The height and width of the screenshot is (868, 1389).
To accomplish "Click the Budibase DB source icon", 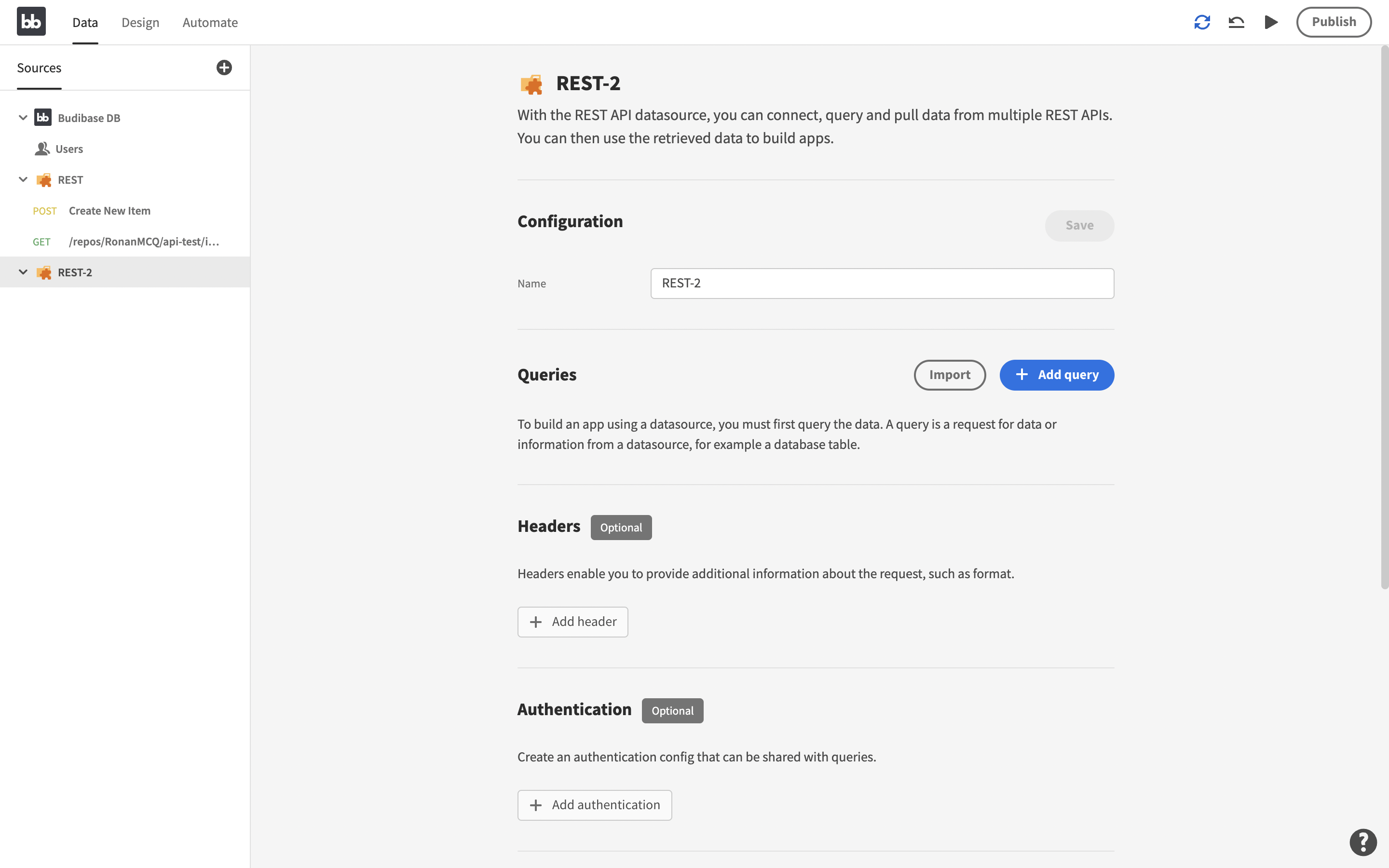I will [42, 118].
